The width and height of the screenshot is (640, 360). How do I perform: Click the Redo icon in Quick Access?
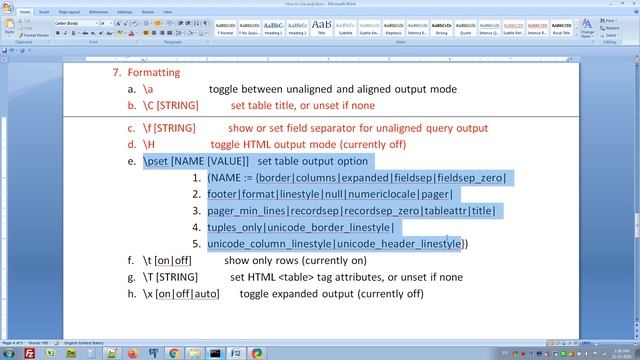(x=22, y=51)
